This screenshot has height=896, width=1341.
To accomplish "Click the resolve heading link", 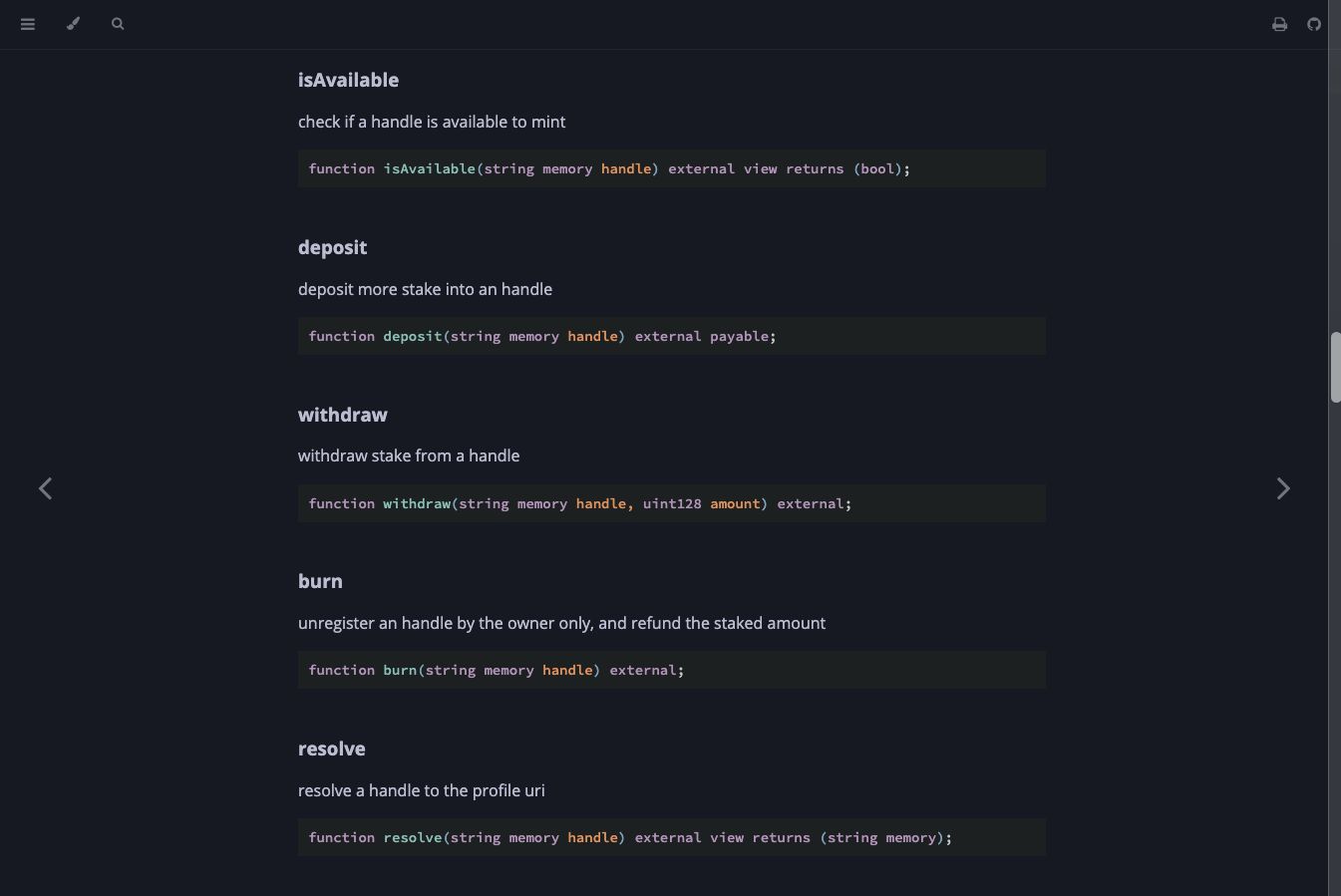I will click(331, 748).
